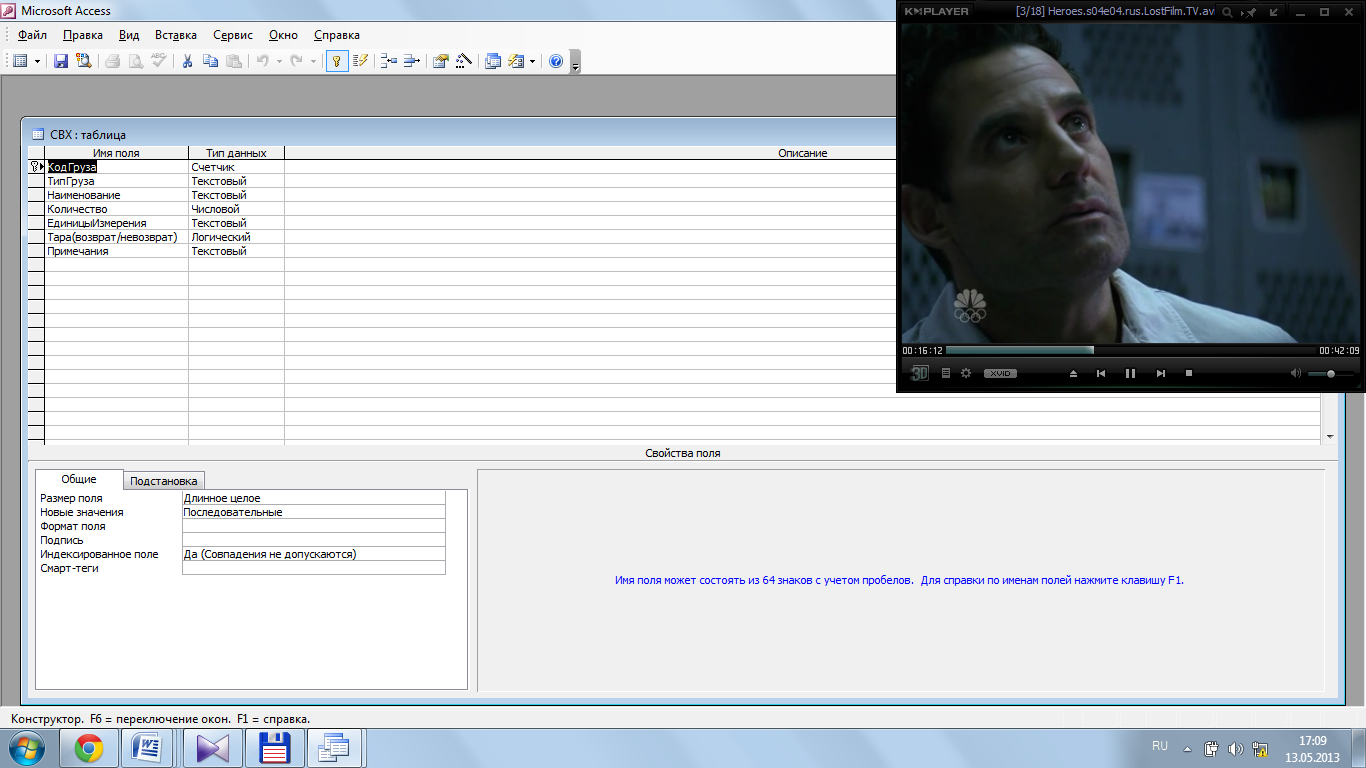Image resolution: width=1366 pixels, height=768 pixels.
Task: Select the Количество field name cell
Action: 116,209
